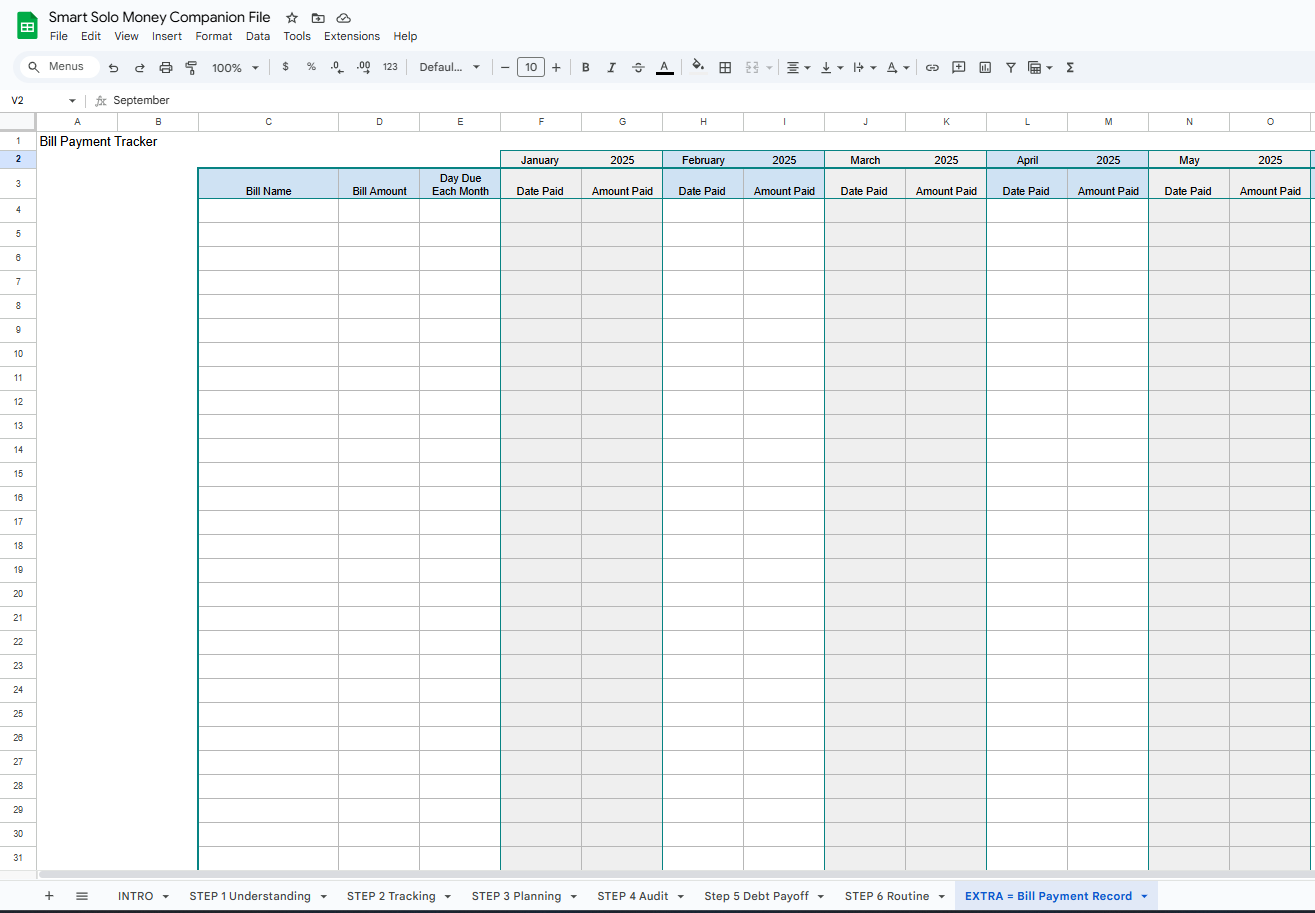Search the menus box
1315x913 pixels.
[59, 67]
